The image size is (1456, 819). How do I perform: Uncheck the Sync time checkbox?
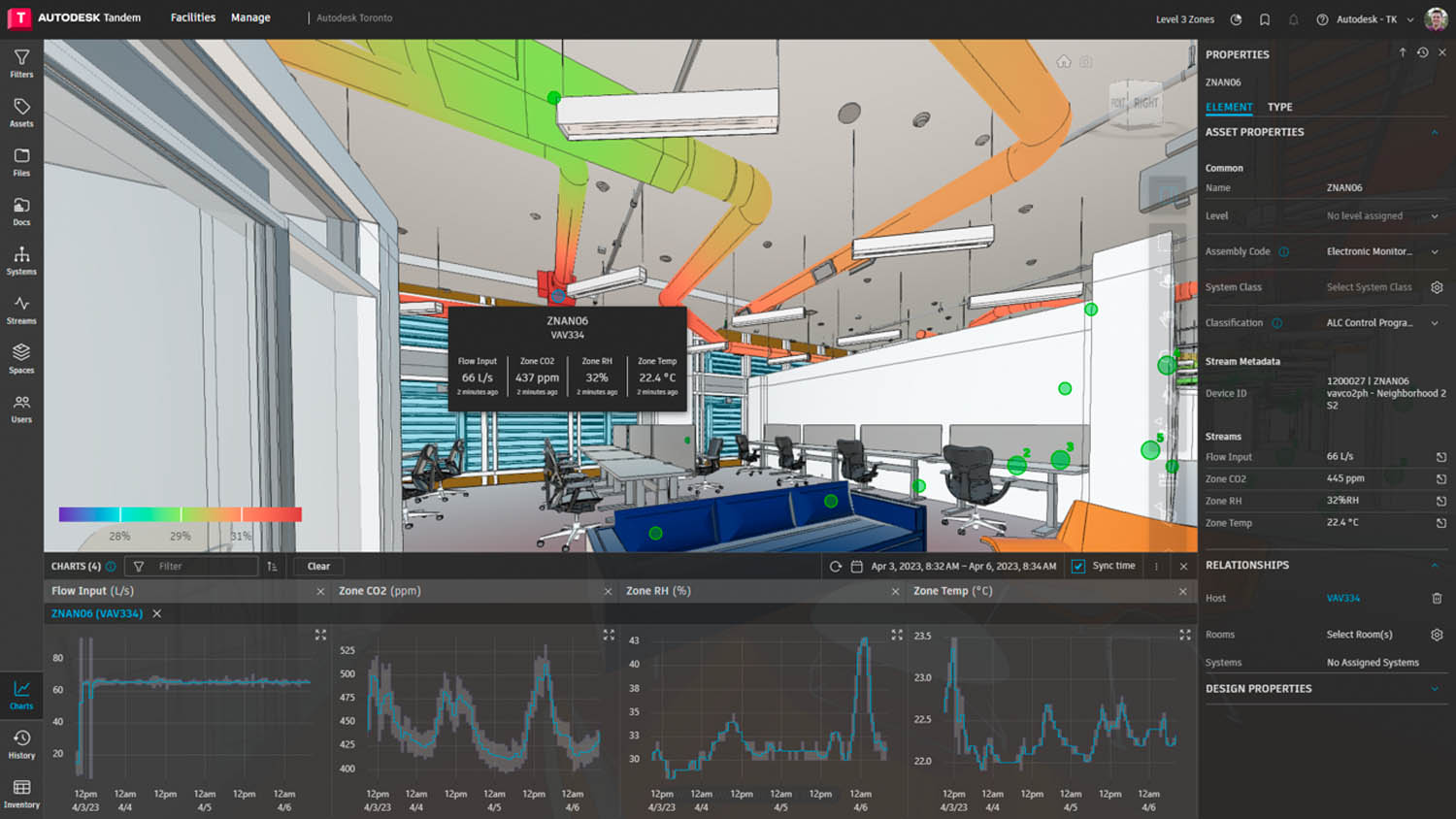1078,566
